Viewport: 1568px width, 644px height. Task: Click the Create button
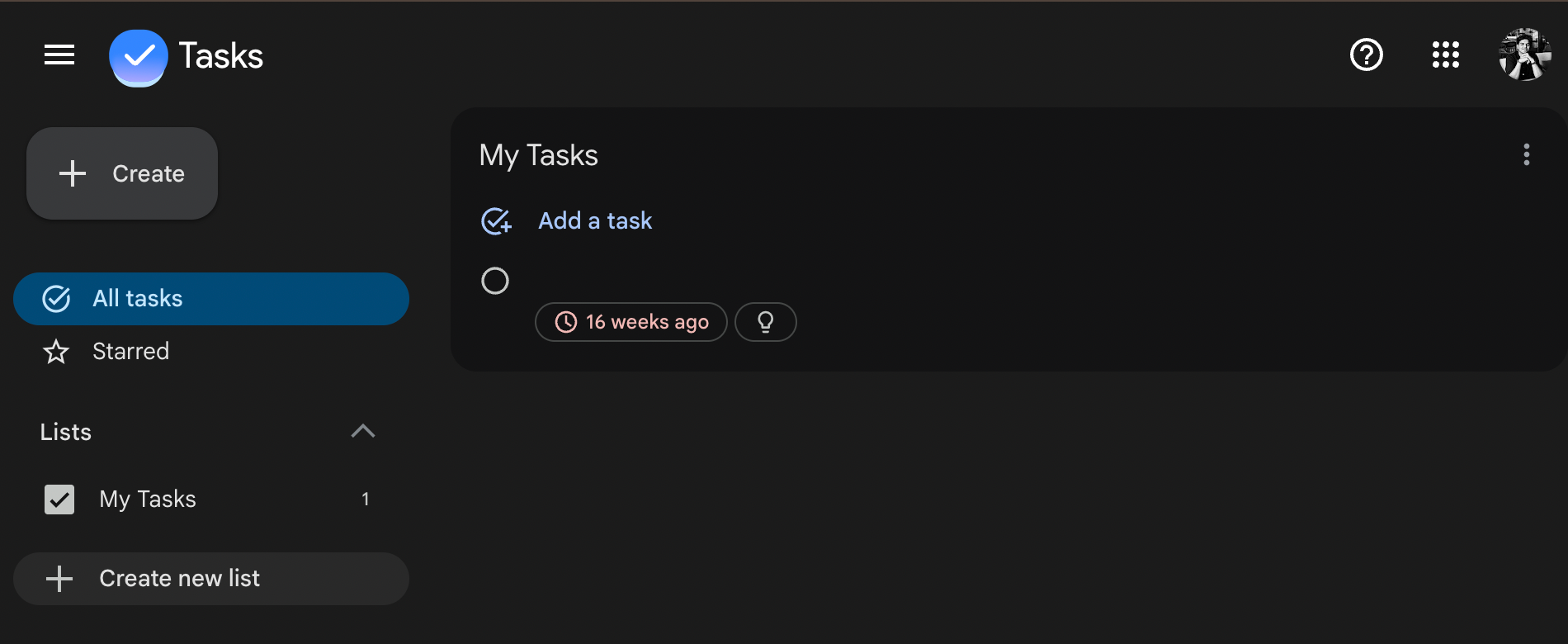pyautogui.click(x=122, y=173)
